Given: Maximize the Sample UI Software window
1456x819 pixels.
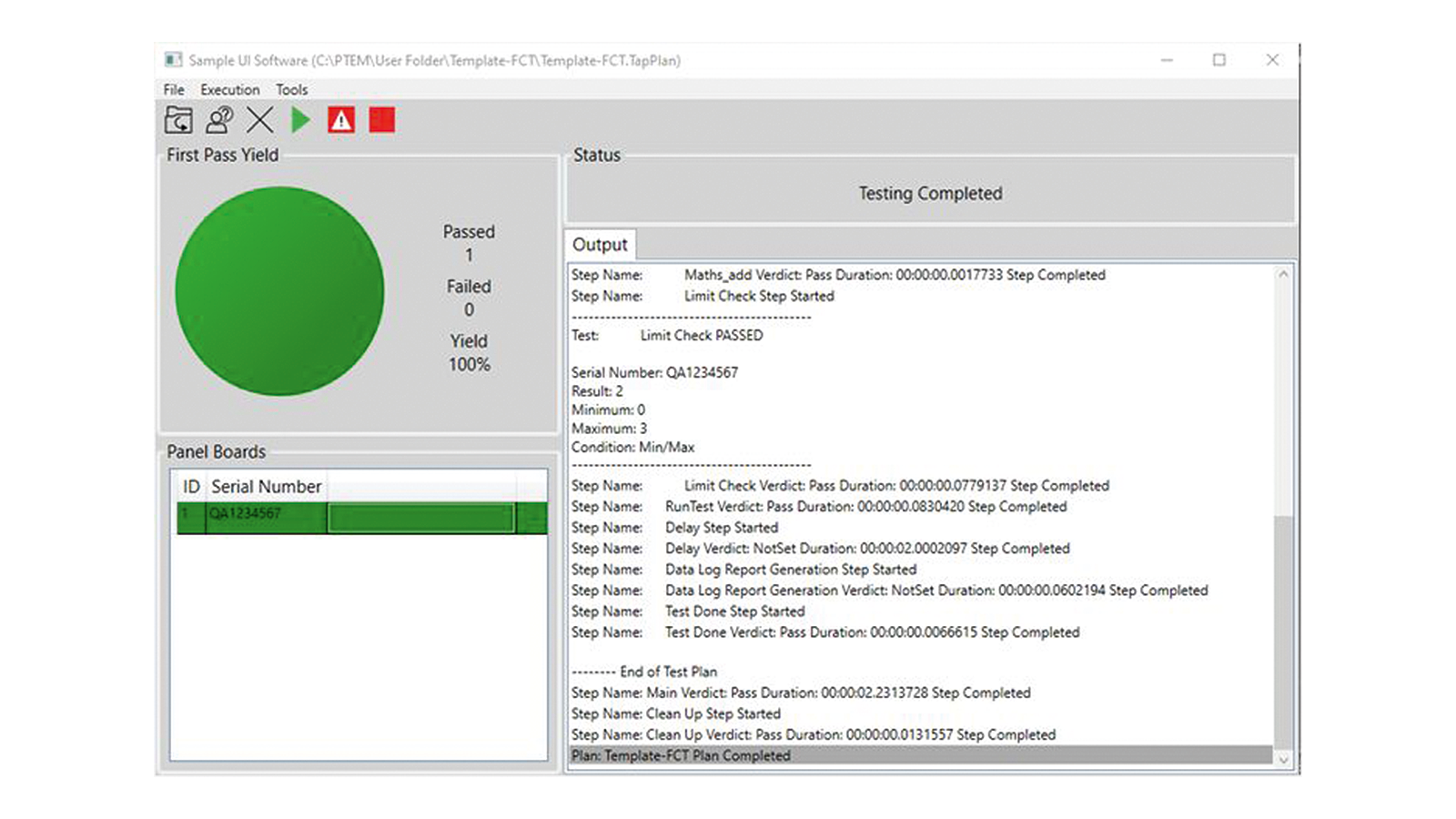Looking at the screenshot, I should 1218,60.
